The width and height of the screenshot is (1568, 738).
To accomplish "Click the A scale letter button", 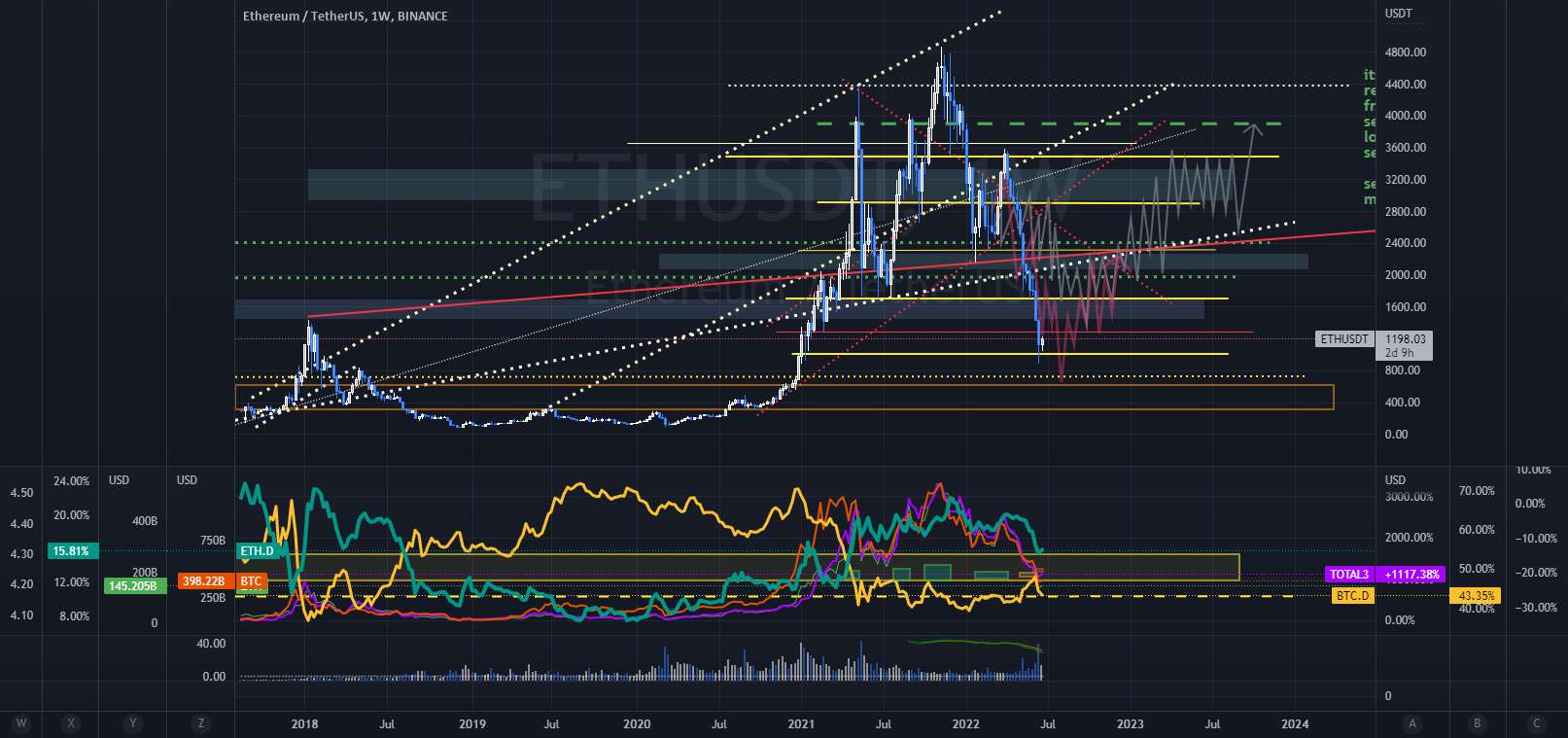I will coord(1412,723).
